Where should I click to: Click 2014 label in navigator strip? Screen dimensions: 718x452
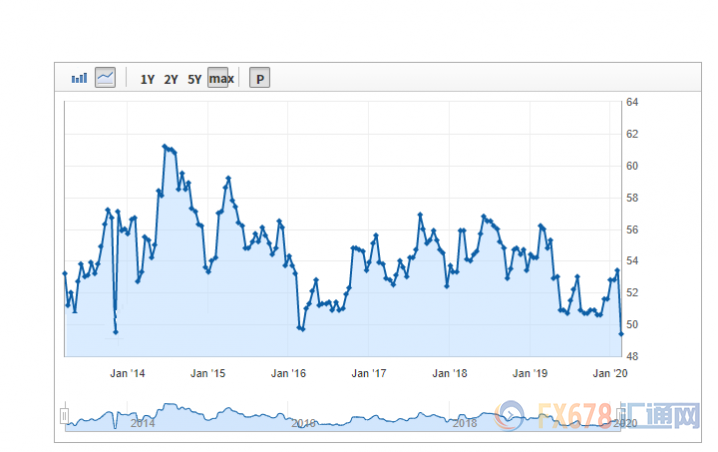tap(142, 423)
